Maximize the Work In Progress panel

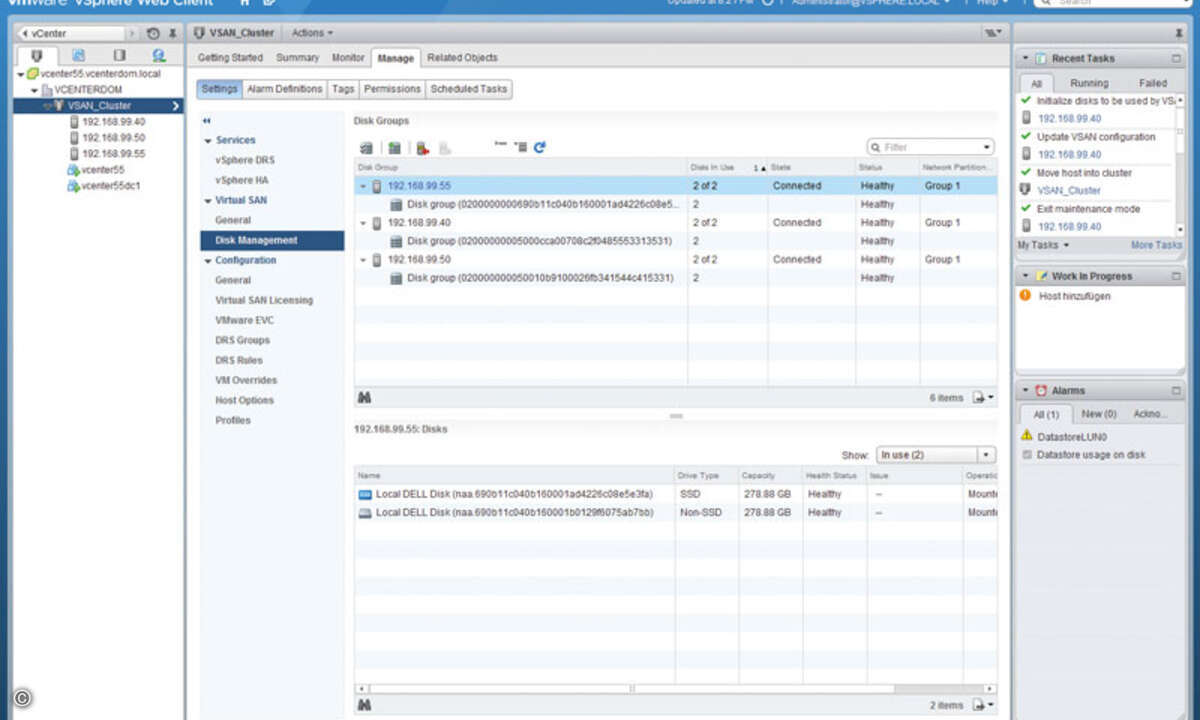pos(1176,276)
